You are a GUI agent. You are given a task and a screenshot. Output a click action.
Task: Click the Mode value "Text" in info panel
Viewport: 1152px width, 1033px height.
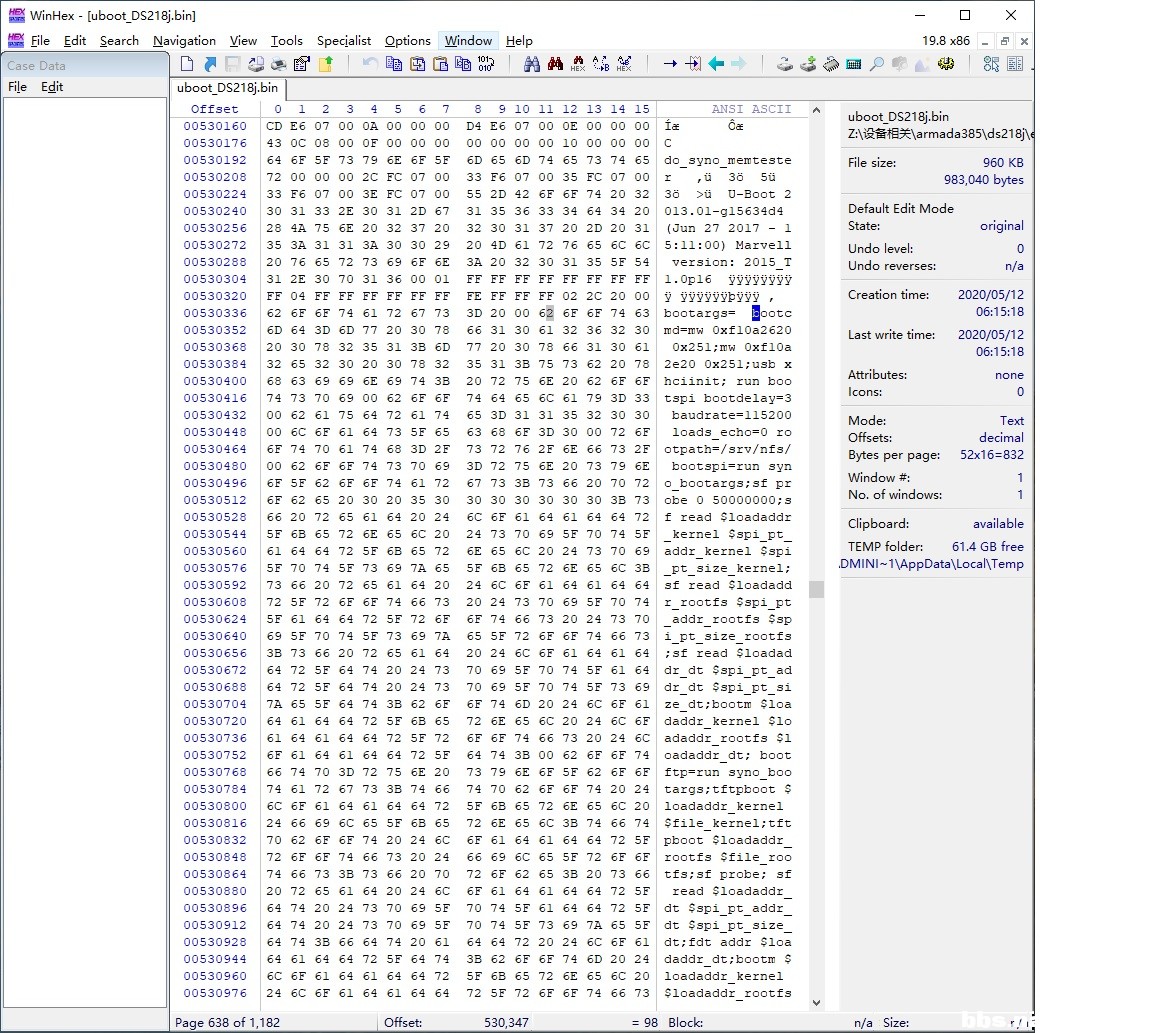coord(1012,421)
